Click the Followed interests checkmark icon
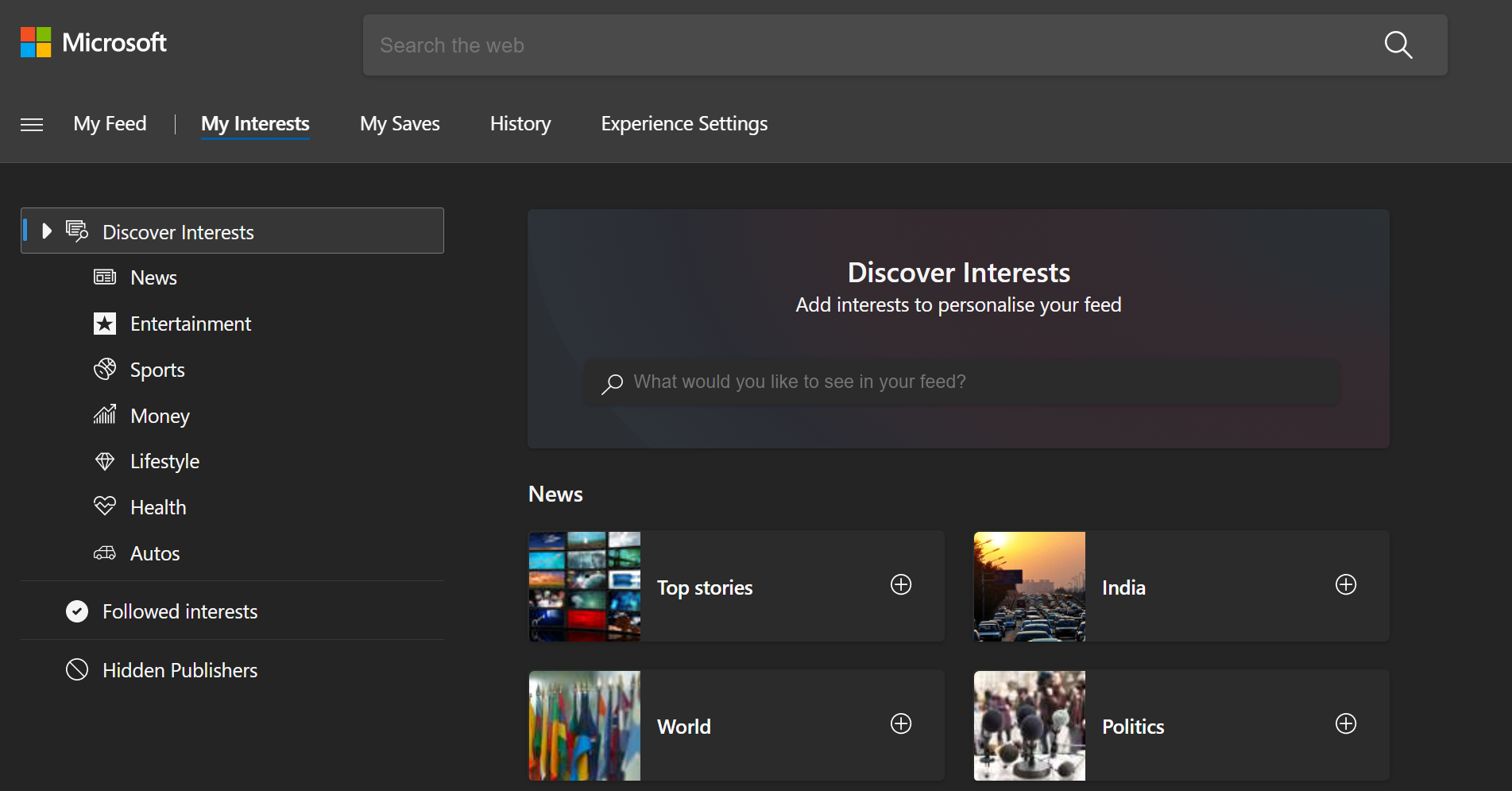1512x791 pixels. pyautogui.click(x=77, y=611)
